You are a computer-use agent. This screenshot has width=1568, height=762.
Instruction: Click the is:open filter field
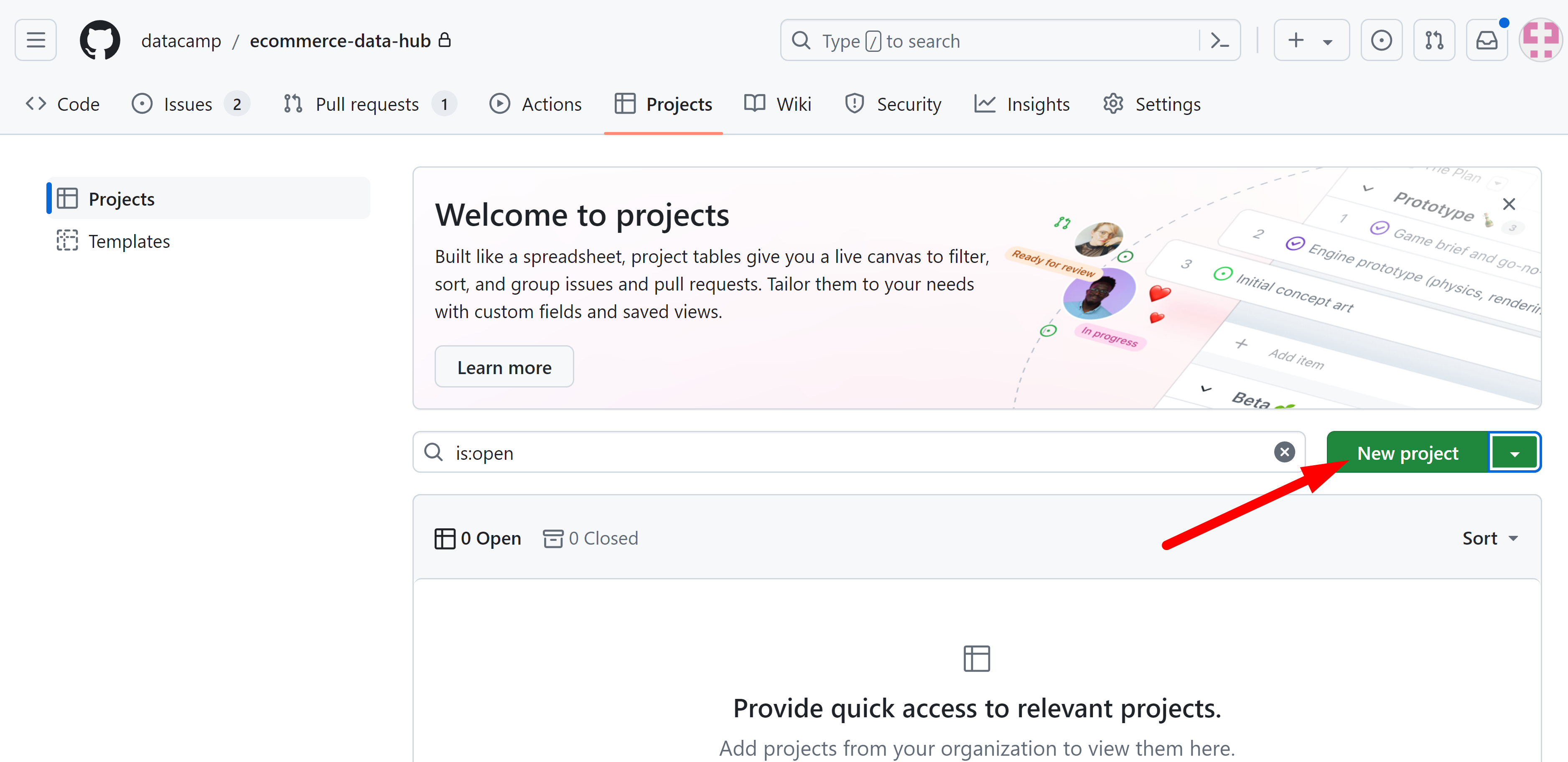pos(858,452)
